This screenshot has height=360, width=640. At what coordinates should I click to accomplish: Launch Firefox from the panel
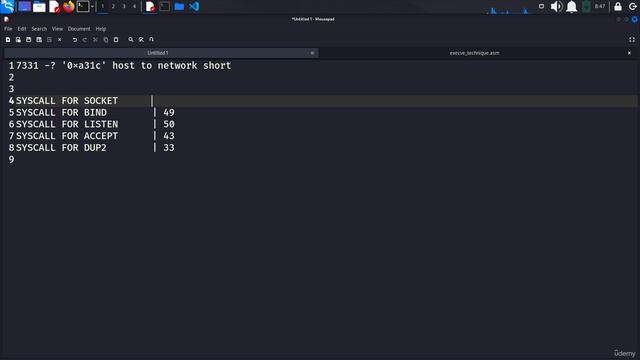[x=69, y=7]
